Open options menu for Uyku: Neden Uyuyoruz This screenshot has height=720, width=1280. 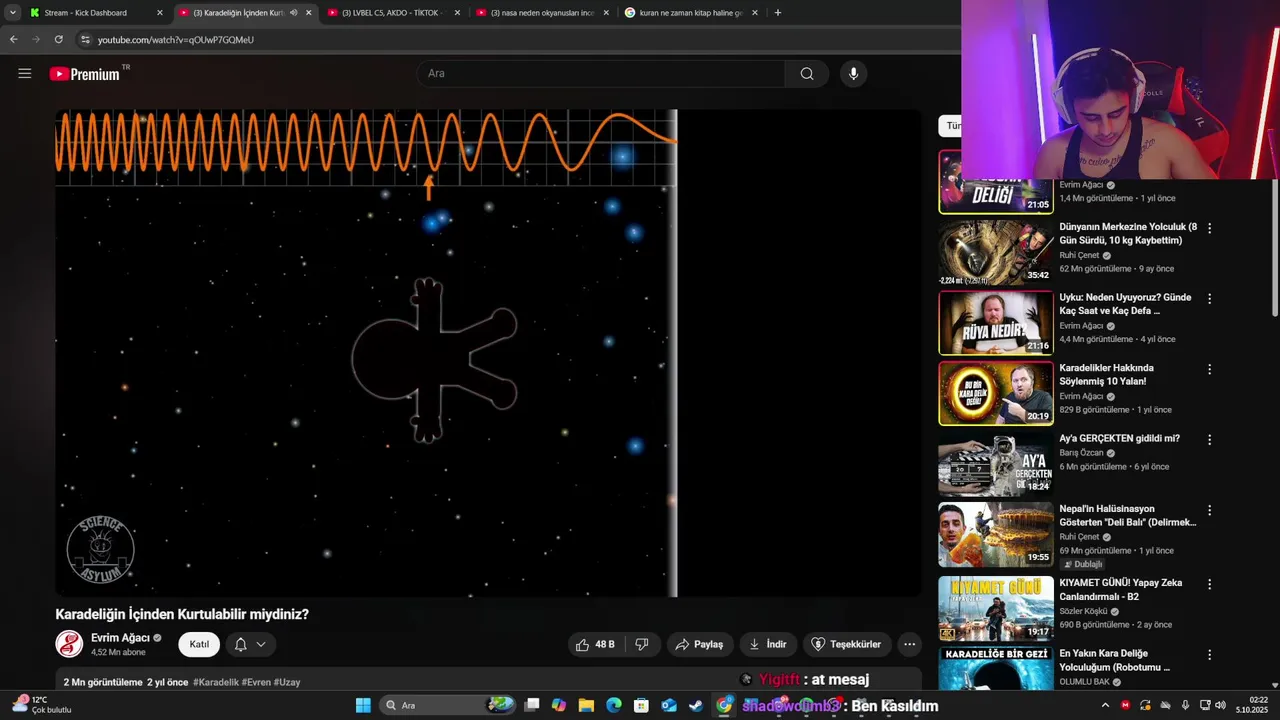[1209, 298]
